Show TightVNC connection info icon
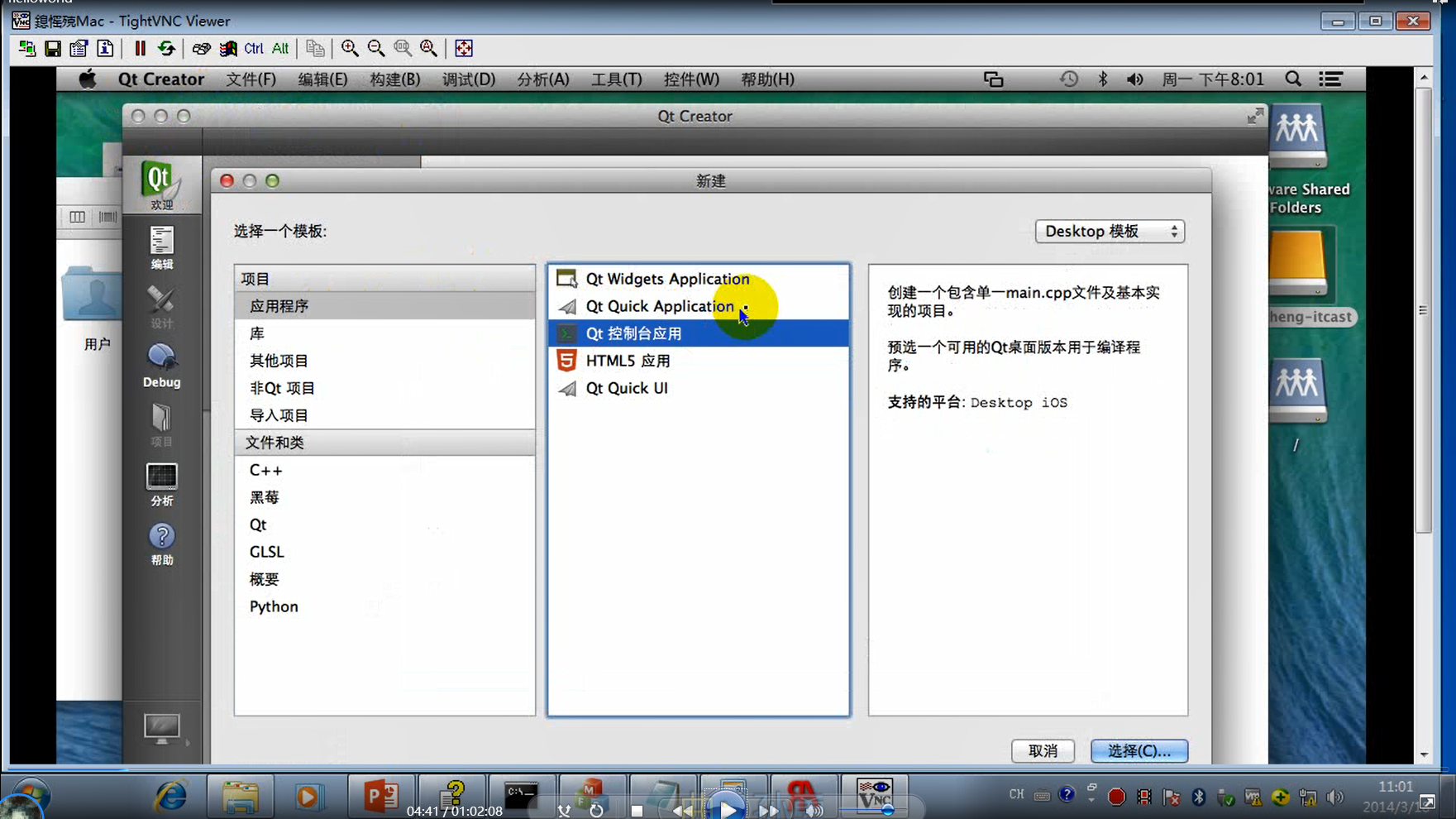Screen dimensions: 1456x819 [x=105, y=49]
